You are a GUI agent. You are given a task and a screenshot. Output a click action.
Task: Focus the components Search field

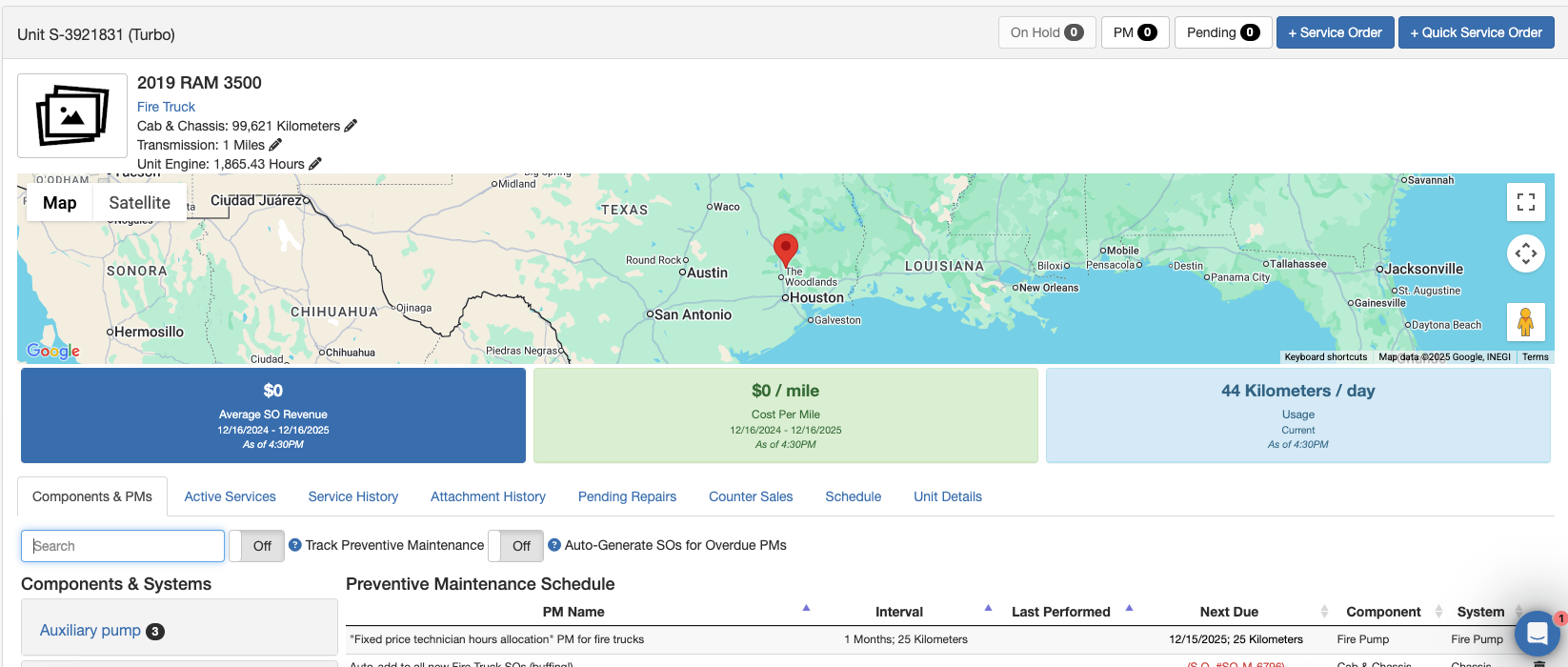click(123, 546)
